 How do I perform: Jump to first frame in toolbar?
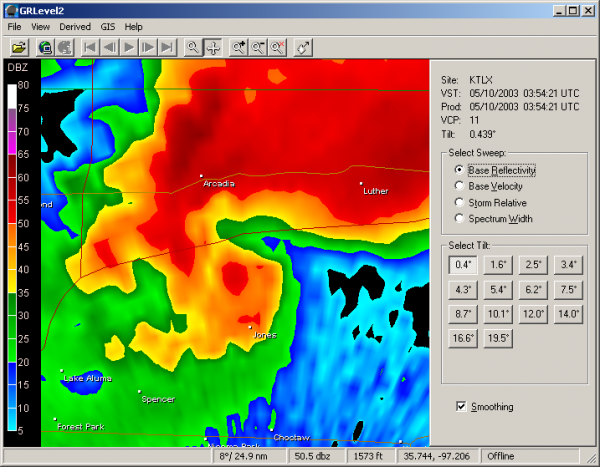(x=90, y=48)
